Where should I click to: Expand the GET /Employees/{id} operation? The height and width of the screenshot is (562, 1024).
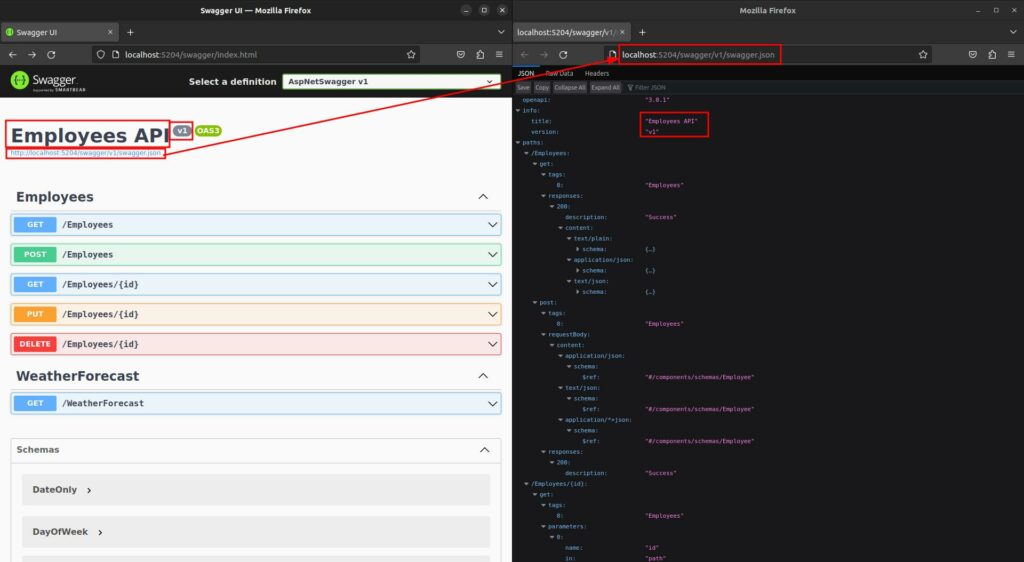pos(256,285)
